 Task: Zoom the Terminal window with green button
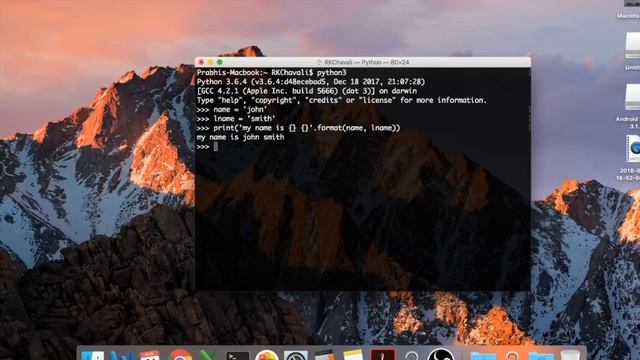[220, 62]
